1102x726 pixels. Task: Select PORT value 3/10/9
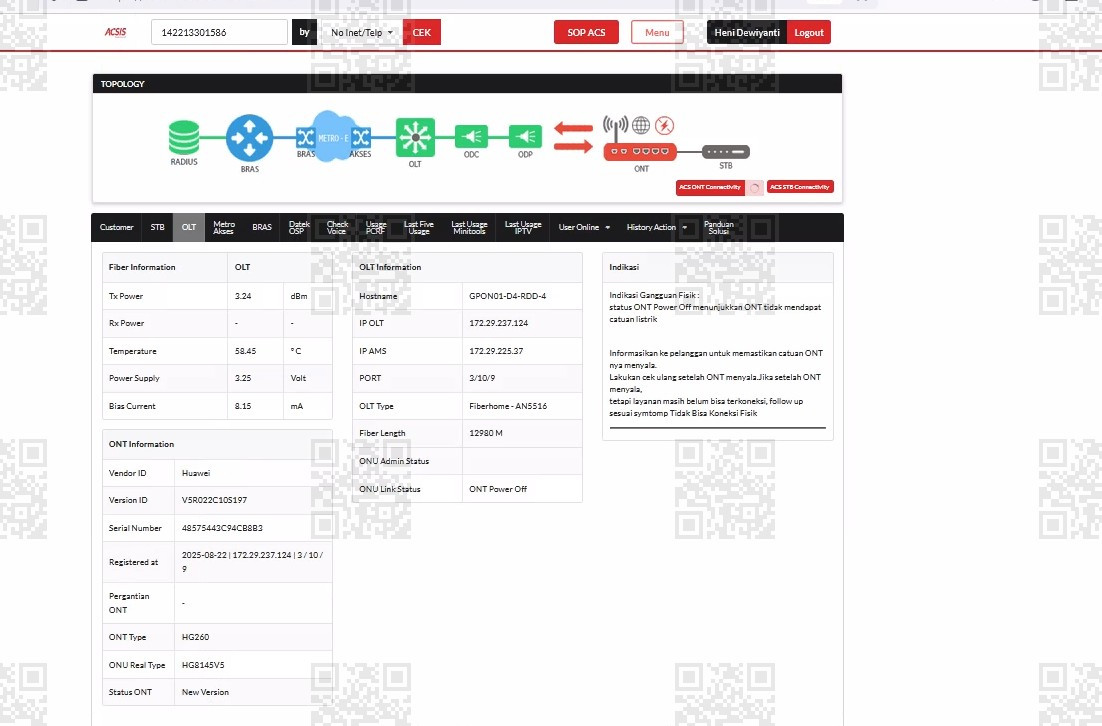pos(482,378)
